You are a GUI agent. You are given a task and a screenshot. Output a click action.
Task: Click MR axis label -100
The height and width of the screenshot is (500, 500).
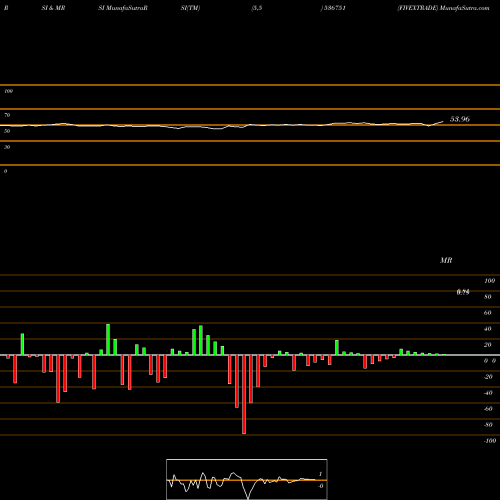490,441
